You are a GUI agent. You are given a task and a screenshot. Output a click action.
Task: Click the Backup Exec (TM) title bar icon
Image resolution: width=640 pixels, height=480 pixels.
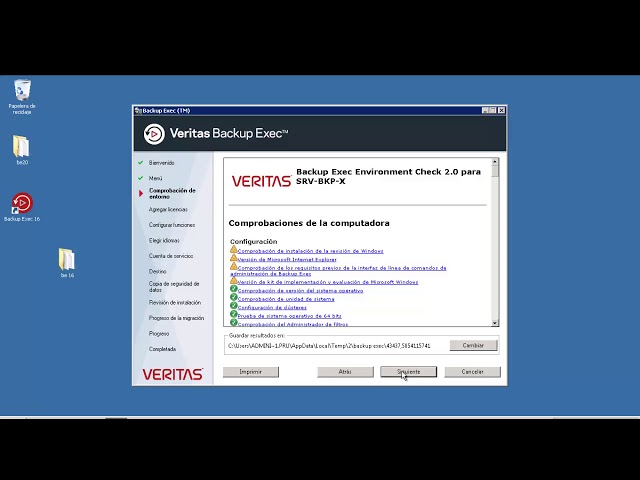[138, 111]
